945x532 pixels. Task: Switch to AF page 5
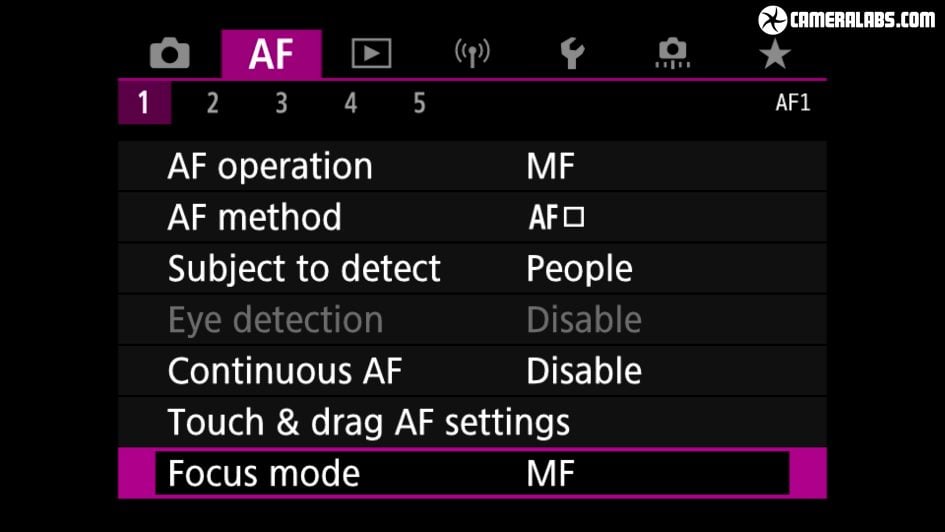click(x=419, y=103)
